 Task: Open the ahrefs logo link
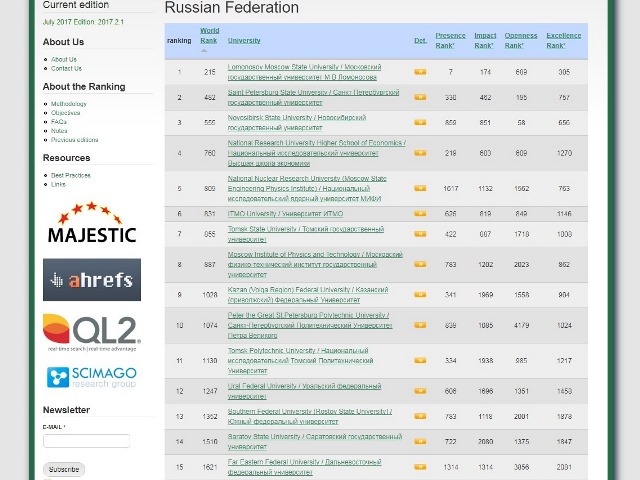point(92,280)
